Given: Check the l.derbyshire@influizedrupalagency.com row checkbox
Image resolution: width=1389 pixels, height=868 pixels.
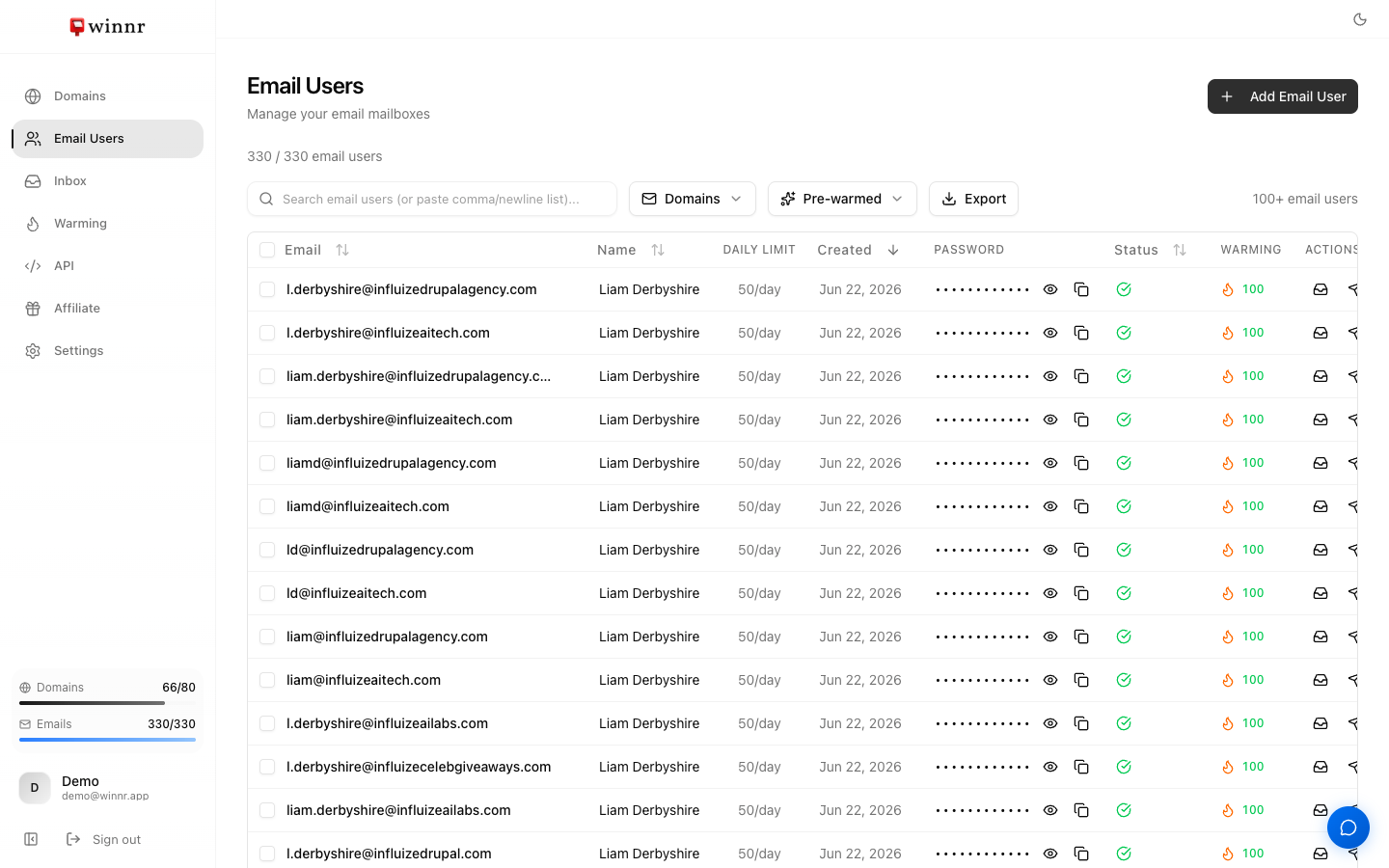Looking at the screenshot, I should [x=267, y=289].
